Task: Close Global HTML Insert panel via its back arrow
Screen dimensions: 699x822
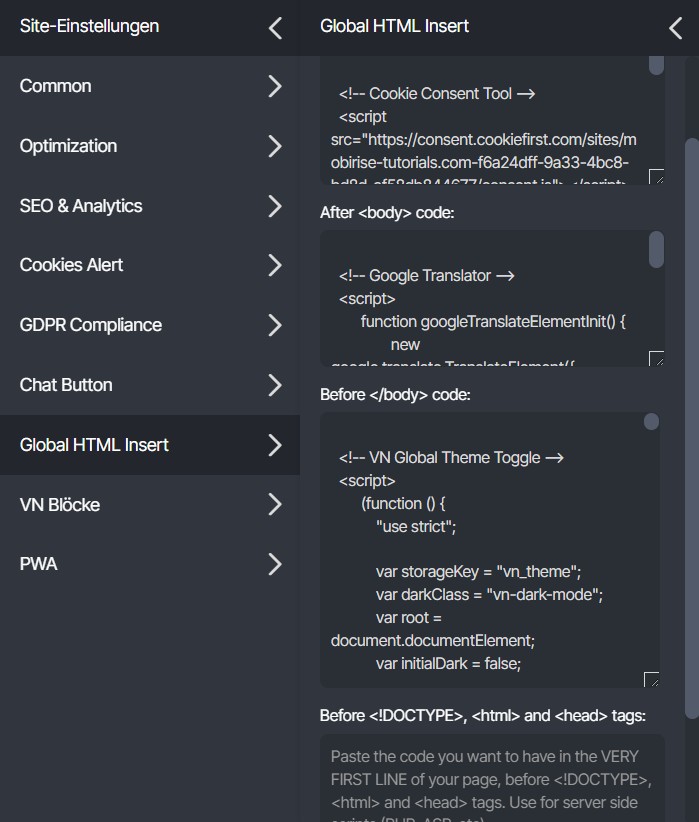Action: [676, 28]
